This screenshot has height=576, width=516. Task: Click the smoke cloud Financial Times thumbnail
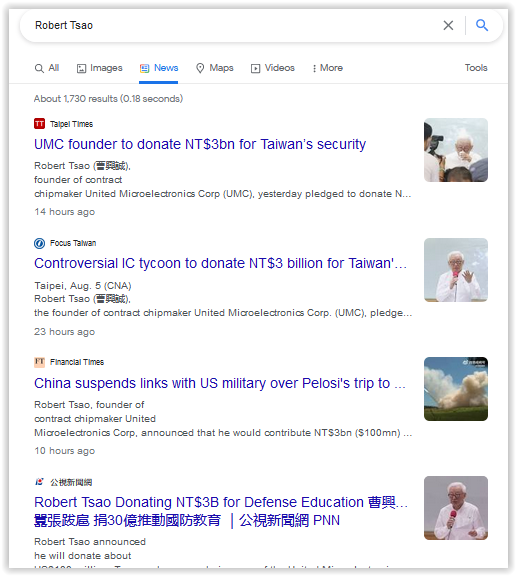point(456,389)
